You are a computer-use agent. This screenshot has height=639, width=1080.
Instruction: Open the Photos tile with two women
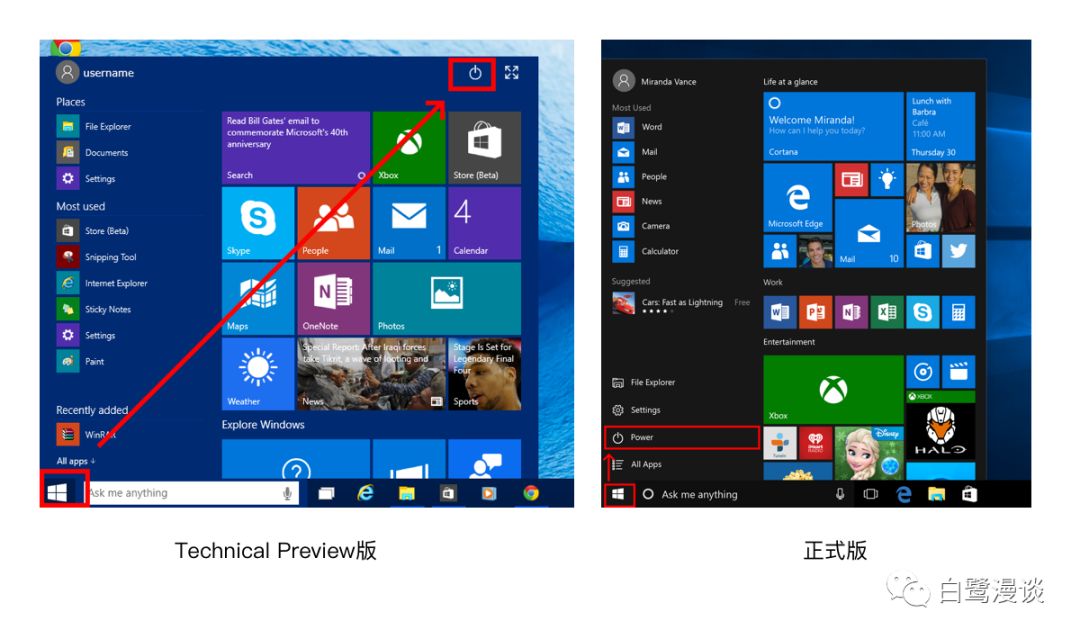point(940,197)
